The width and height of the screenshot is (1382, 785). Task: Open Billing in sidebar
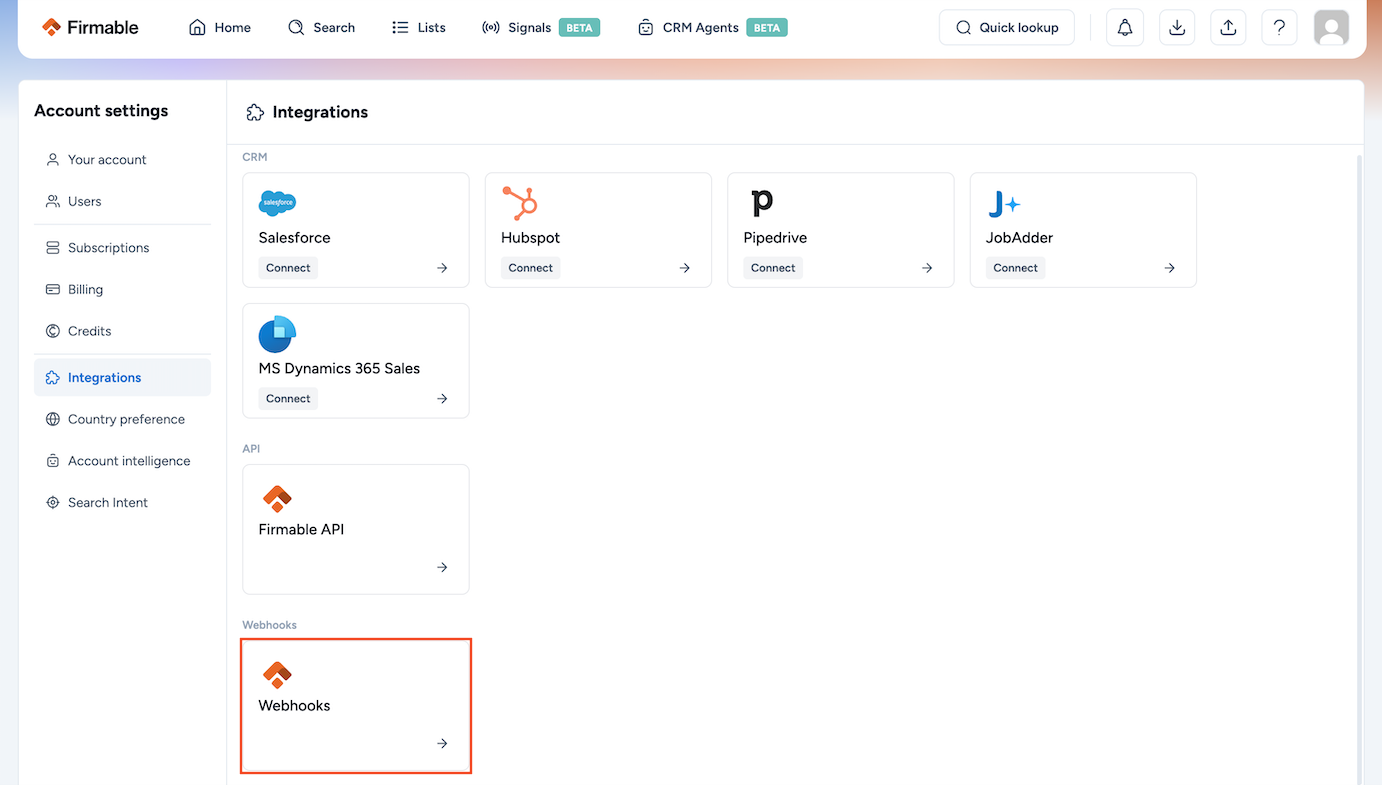click(x=122, y=290)
